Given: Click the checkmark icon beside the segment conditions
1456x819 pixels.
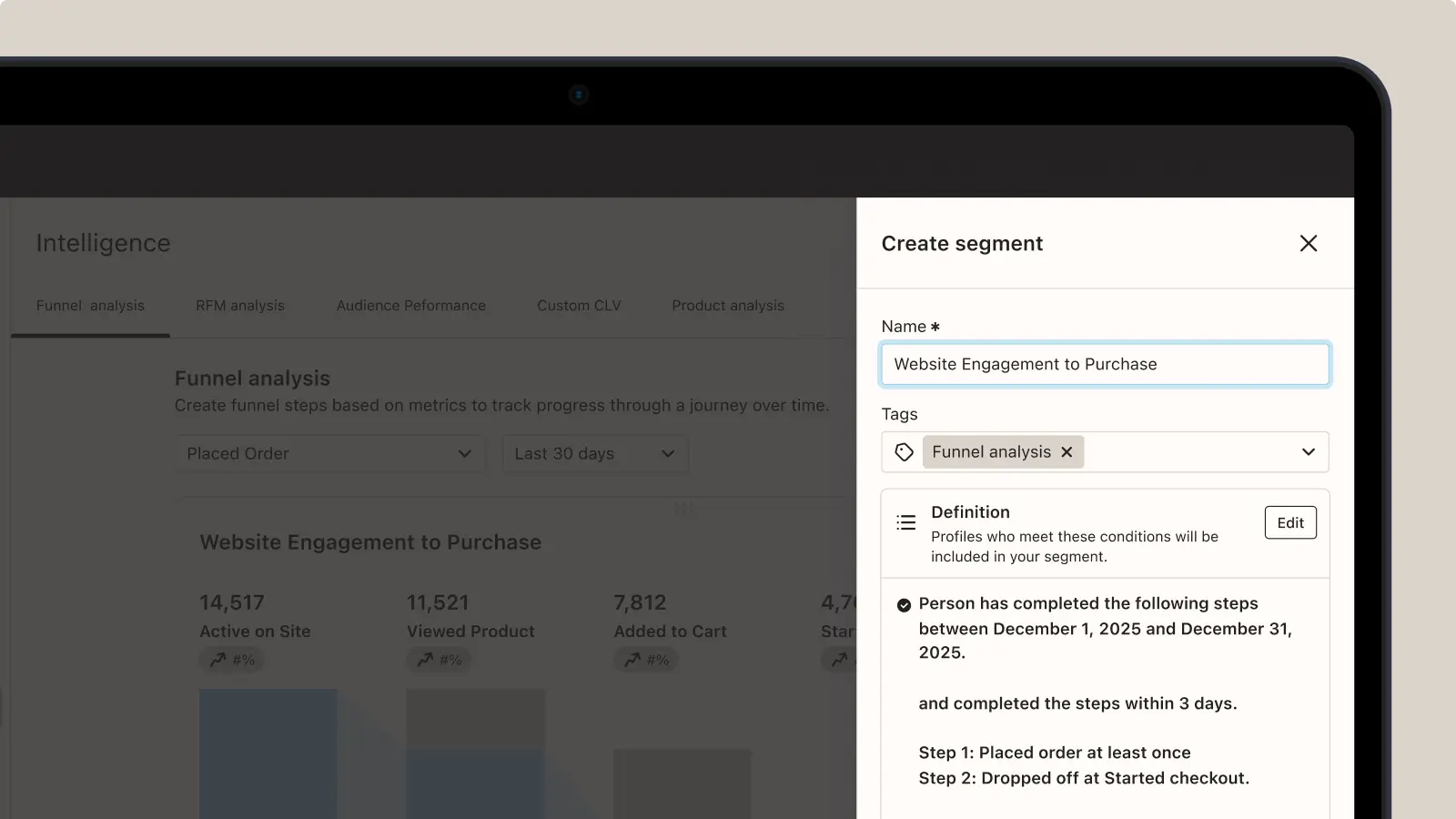Looking at the screenshot, I should tap(902, 603).
